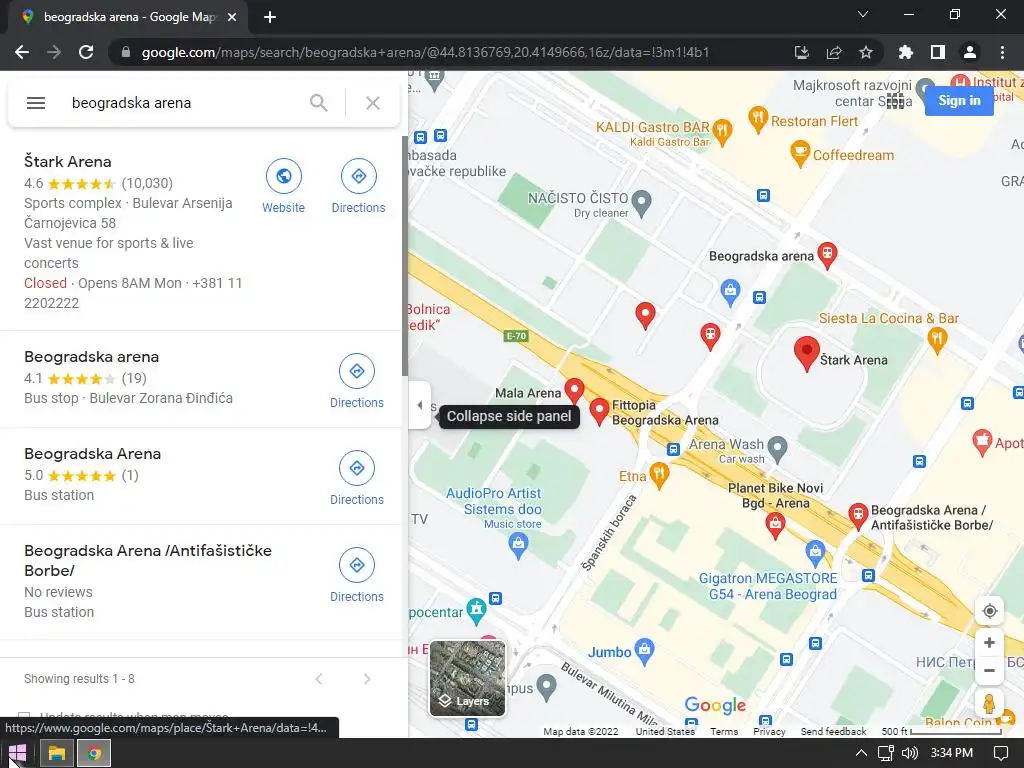
Task: Open the volume control in tray
Action: pyautogui.click(x=909, y=754)
